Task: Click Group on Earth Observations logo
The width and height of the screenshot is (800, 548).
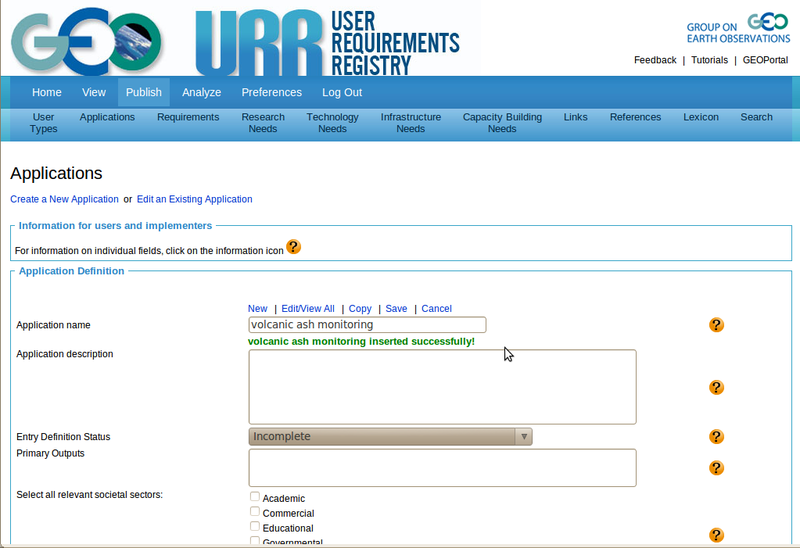Action: [x=738, y=30]
